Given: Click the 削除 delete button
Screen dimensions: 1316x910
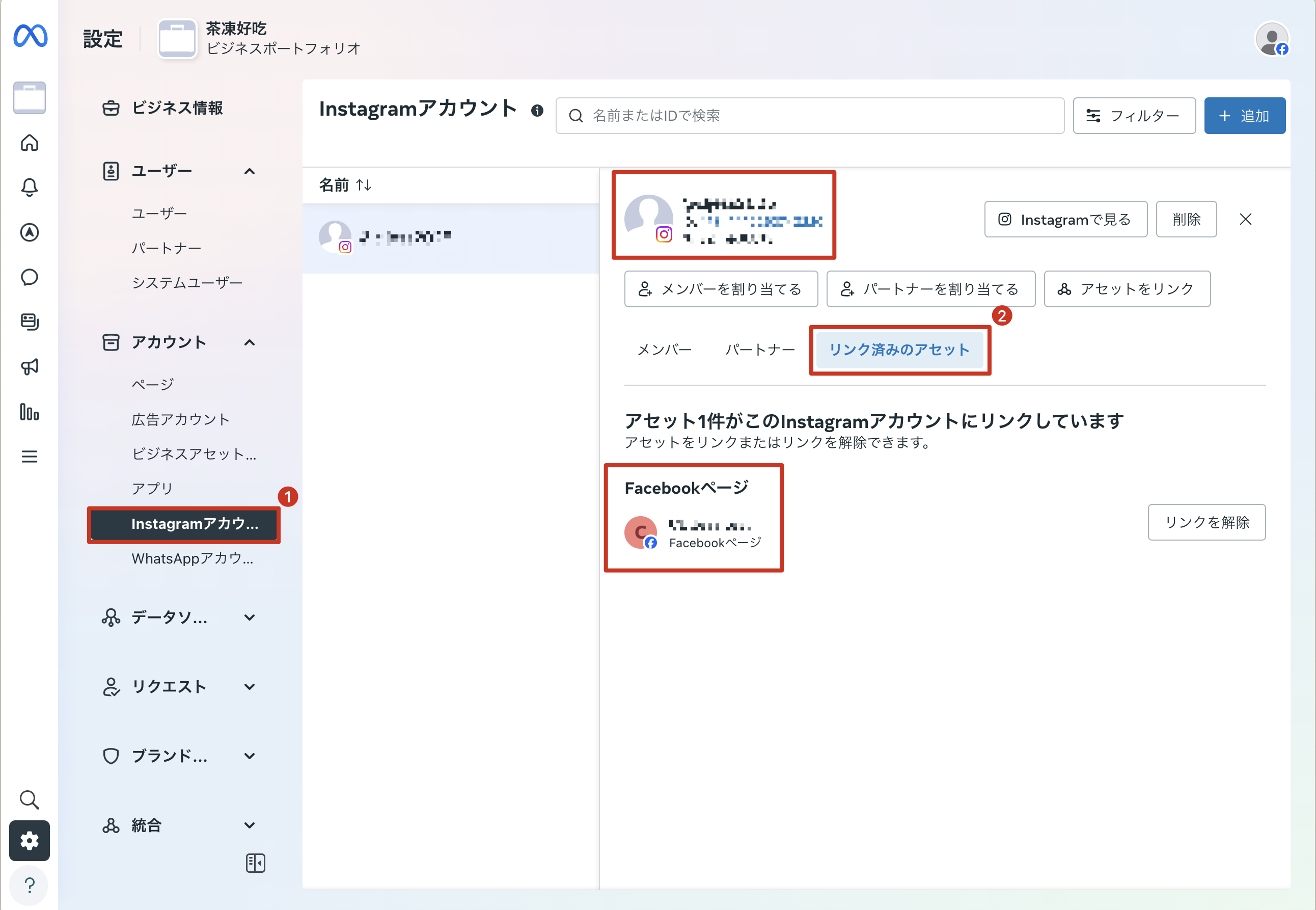Looking at the screenshot, I should pos(1187,219).
